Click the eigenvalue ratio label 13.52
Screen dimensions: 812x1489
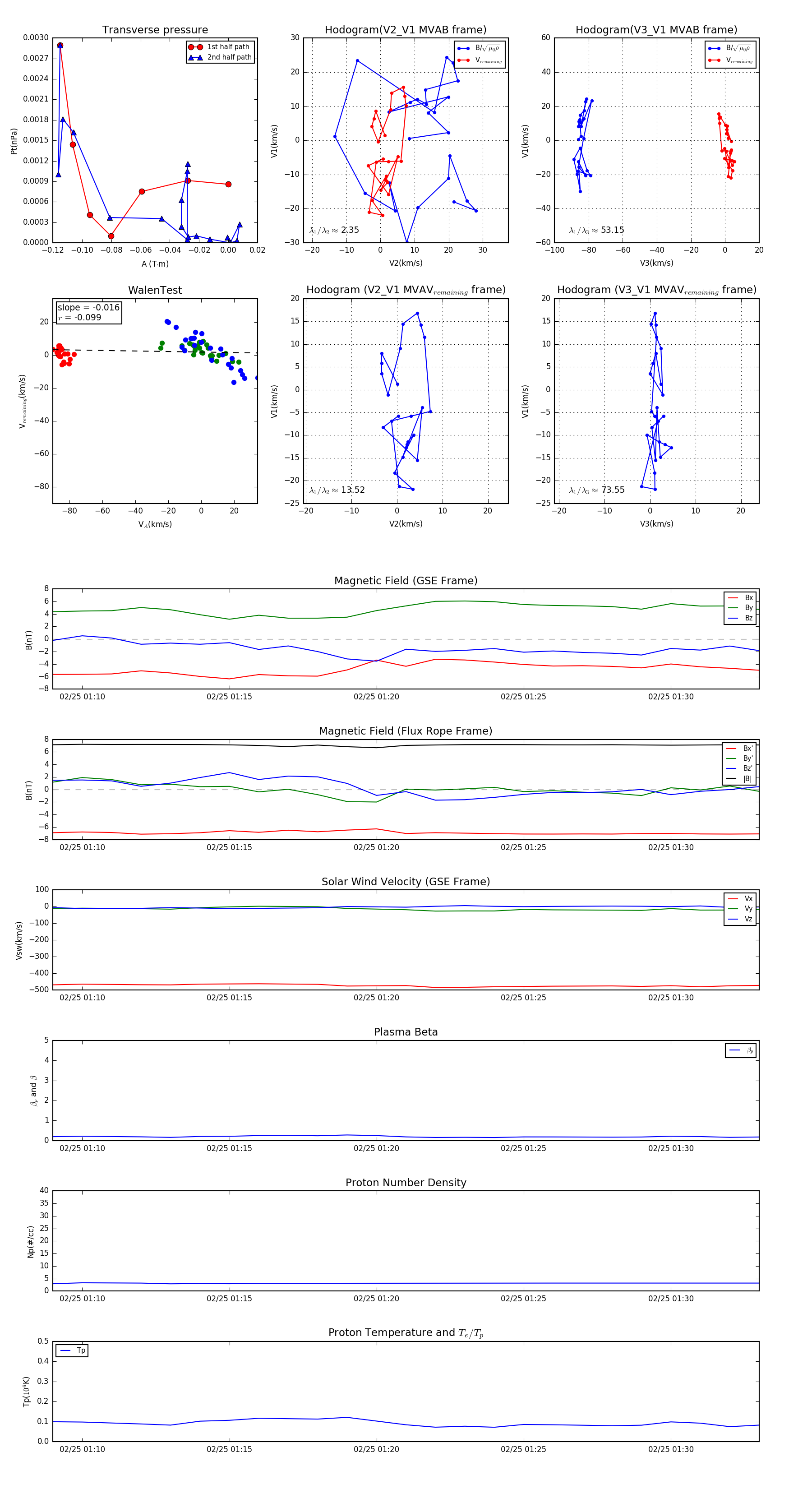[x=337, y=490]
